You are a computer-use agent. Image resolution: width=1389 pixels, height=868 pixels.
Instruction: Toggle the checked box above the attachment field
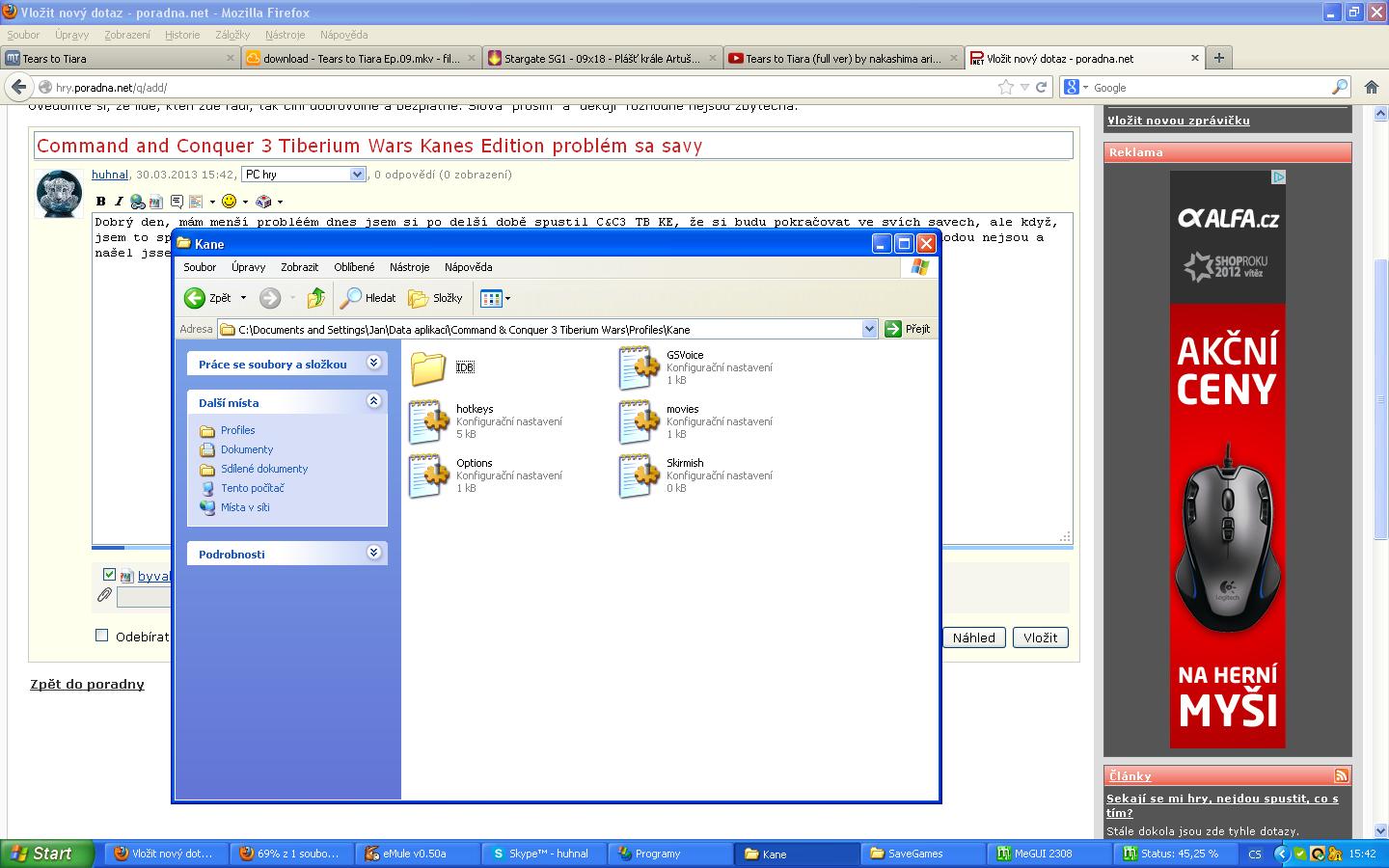tap(109, 575)
